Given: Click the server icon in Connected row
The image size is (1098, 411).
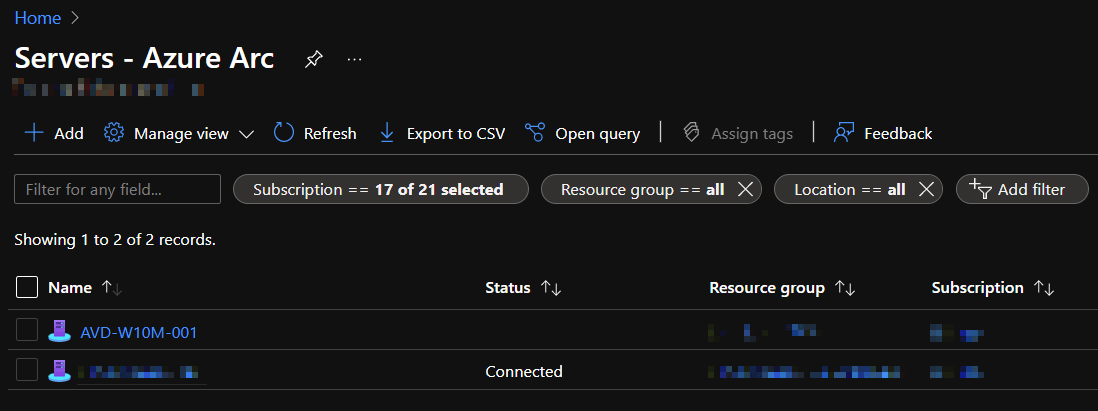Looking at the screenshot, I should (x=60, y=370).
